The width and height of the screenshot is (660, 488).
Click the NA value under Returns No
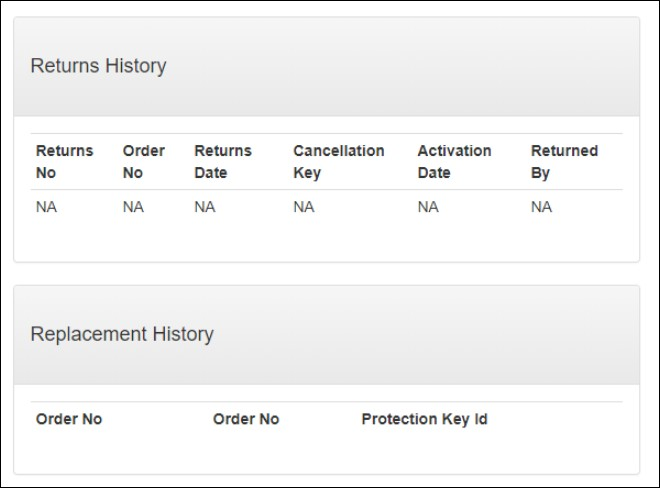(x=46, y=207)
